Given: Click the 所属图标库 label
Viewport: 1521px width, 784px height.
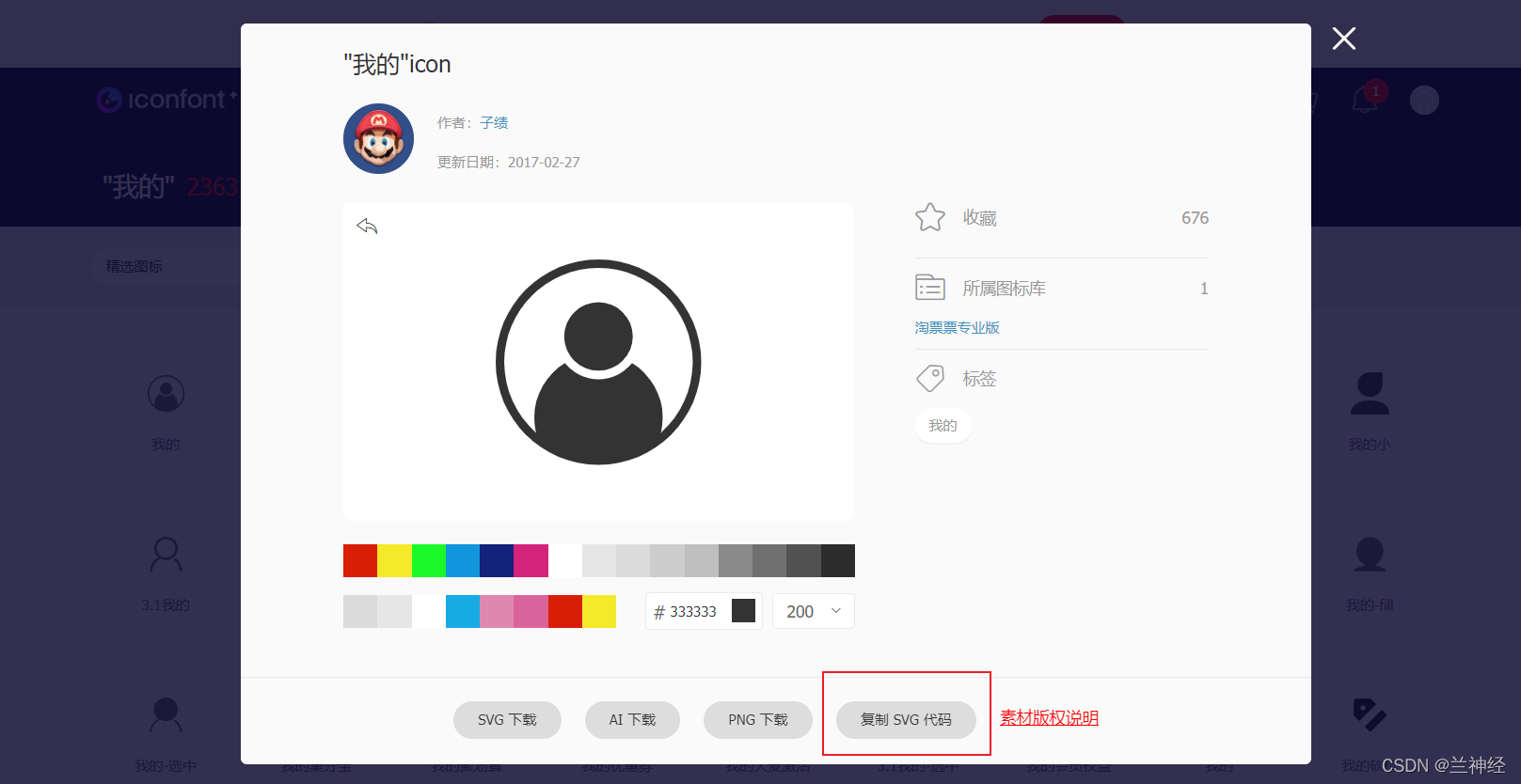Looking at the screenshot, I should [1004, 289].
